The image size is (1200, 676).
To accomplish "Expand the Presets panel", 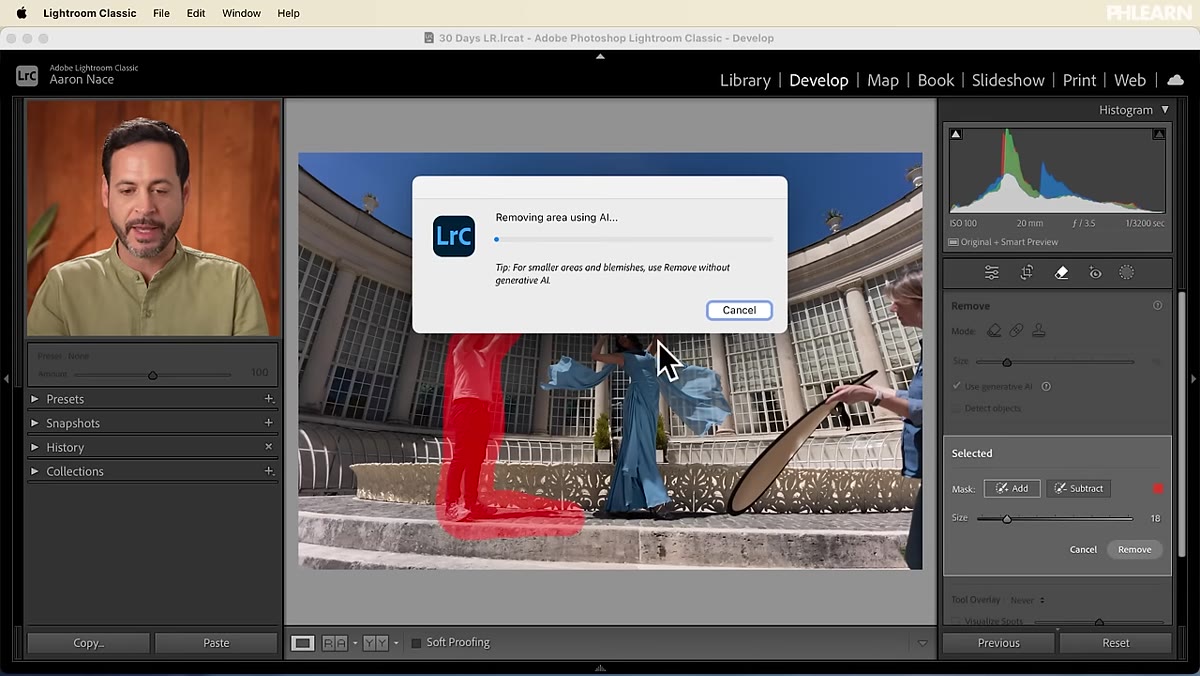I will point(34,399).
